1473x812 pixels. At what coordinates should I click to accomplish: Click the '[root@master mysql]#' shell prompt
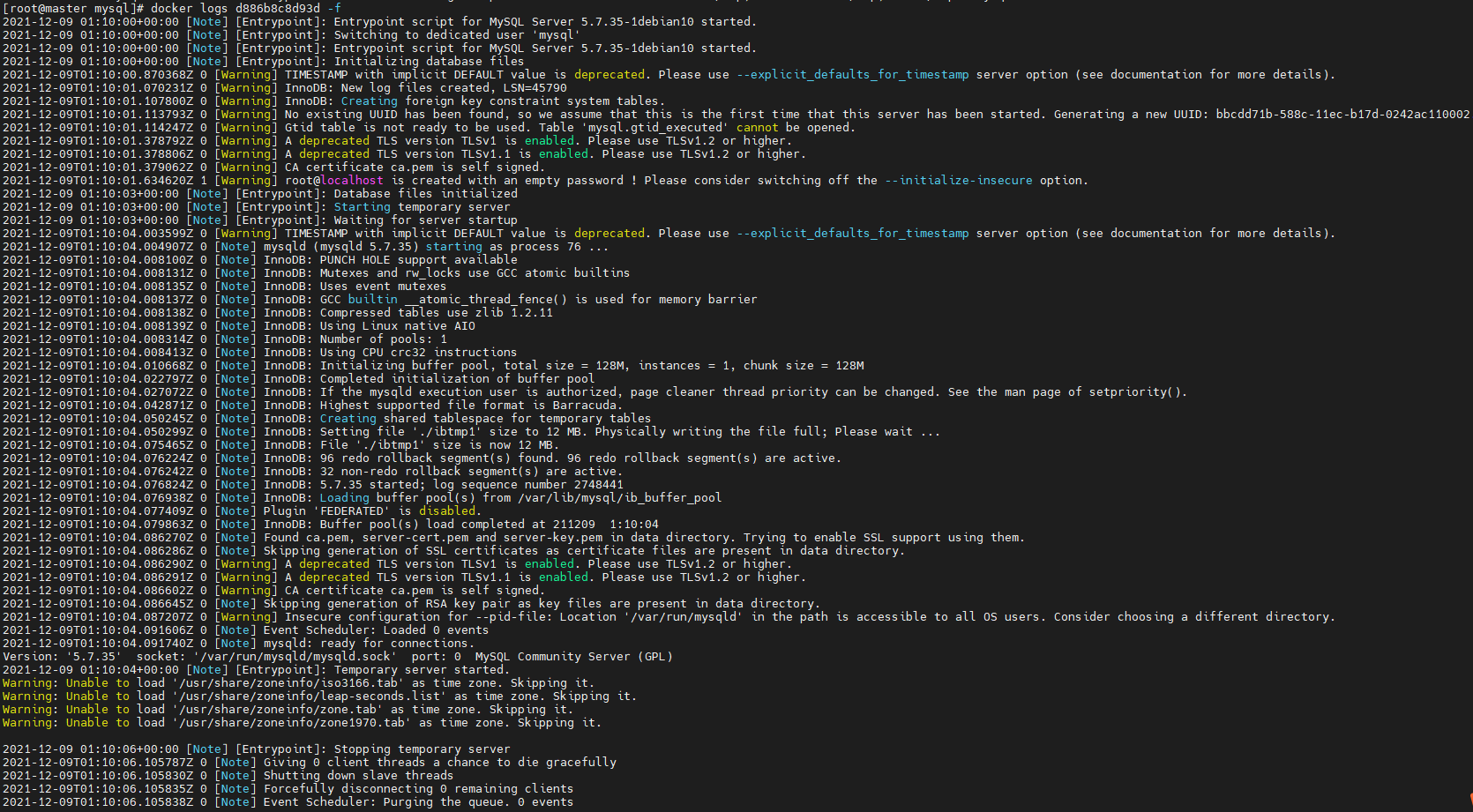(x=73, y=8)
